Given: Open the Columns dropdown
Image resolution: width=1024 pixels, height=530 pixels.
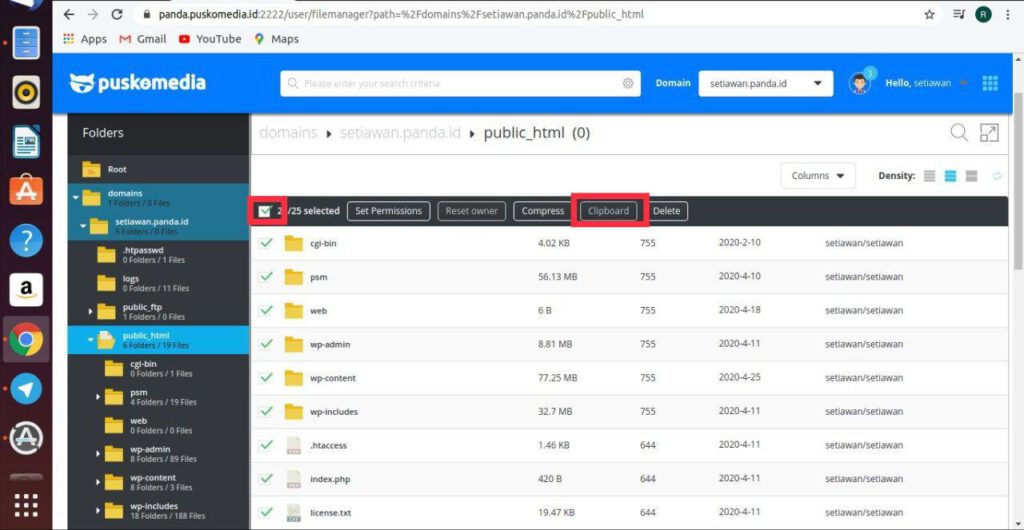Looking at the screenshot, I should pyautogui.click(x=818, y=176).
